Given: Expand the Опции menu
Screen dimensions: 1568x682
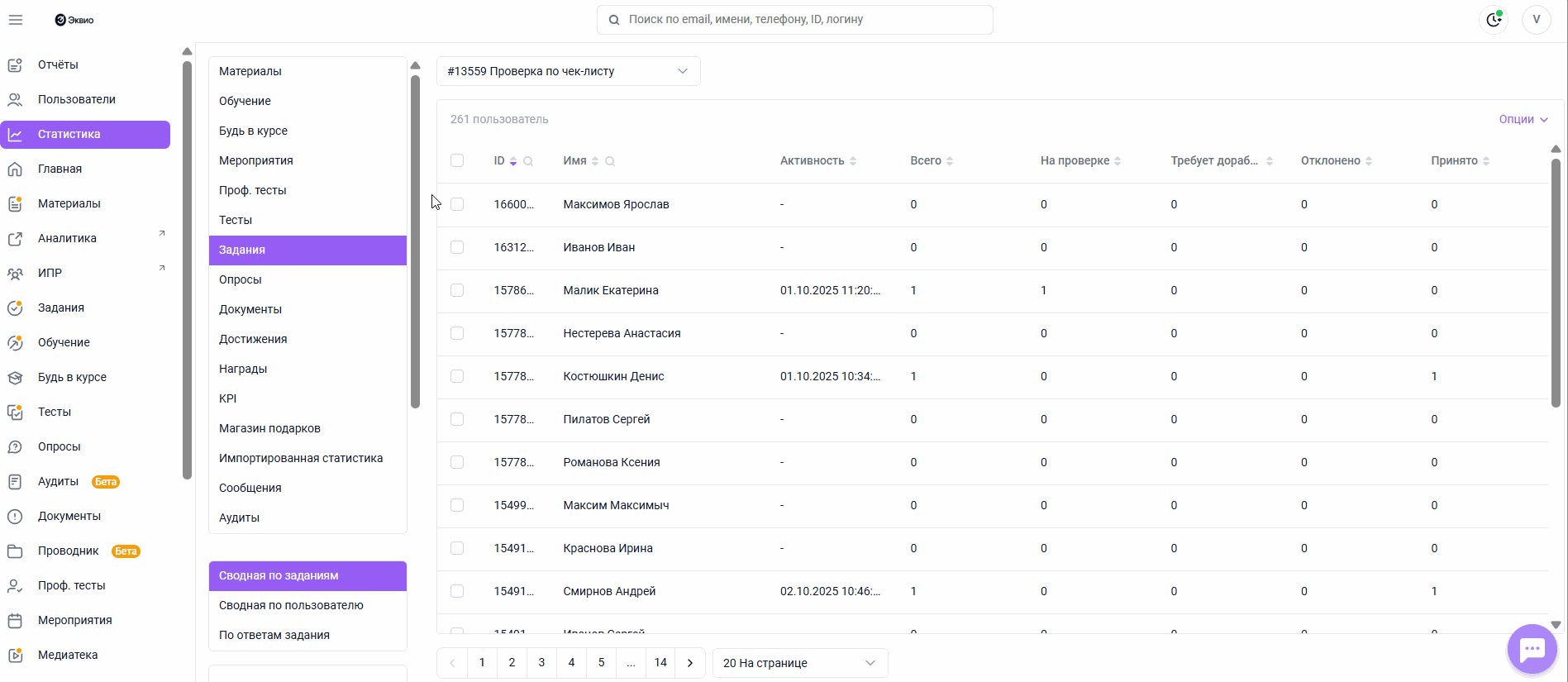Looking at the screenshot, I should (x=1523, y=119).
